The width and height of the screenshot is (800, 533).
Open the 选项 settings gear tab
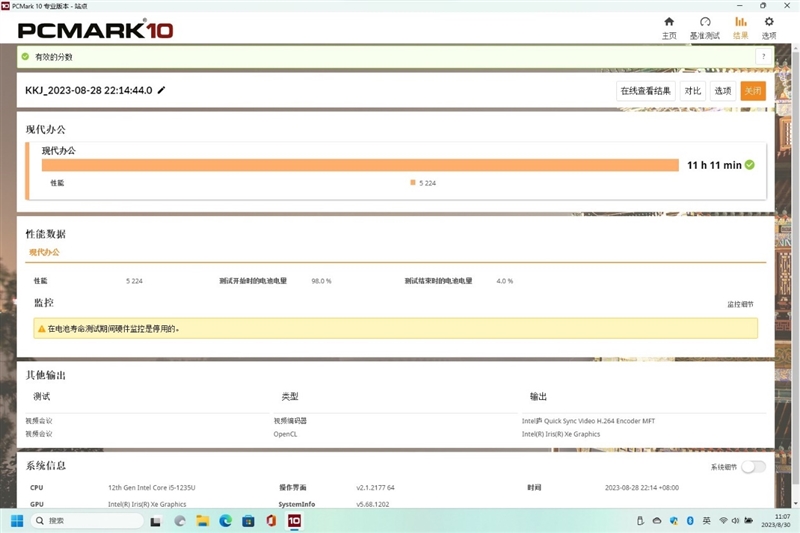[x=769, y=28]
